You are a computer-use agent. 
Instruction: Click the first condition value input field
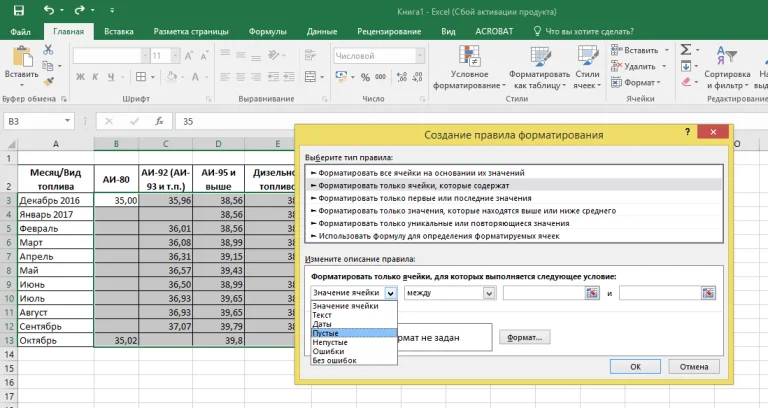point(545,293)
